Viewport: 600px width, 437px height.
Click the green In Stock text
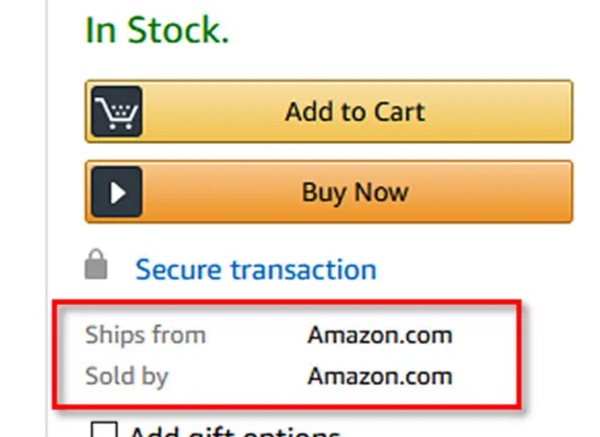pyautogui.click(x=157, y=30)
